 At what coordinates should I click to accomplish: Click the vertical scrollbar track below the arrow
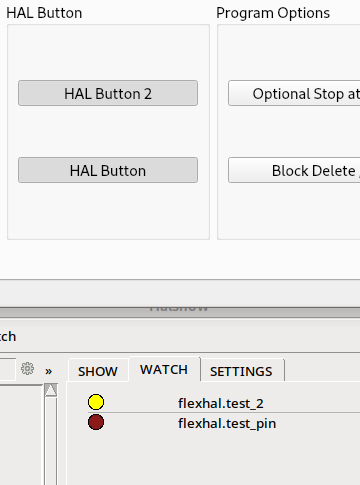[51, 440]
